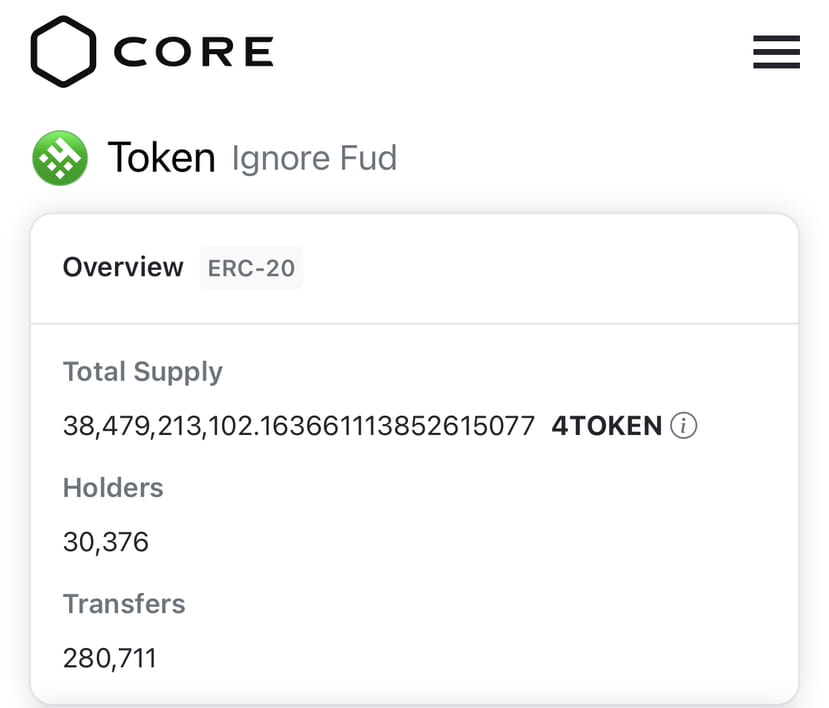Open the 4TOKEN symbol link

(603, 425)
